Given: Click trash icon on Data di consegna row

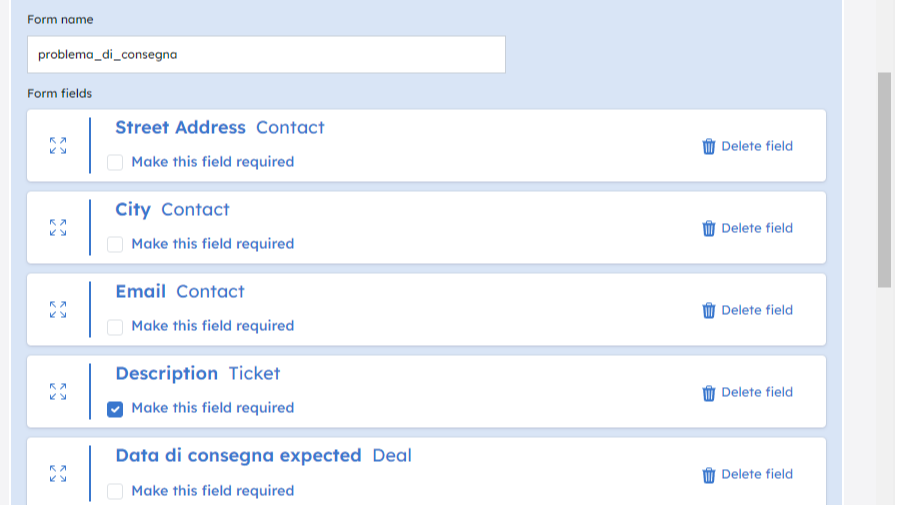Looking at the screenshot, I should (709, 474).
